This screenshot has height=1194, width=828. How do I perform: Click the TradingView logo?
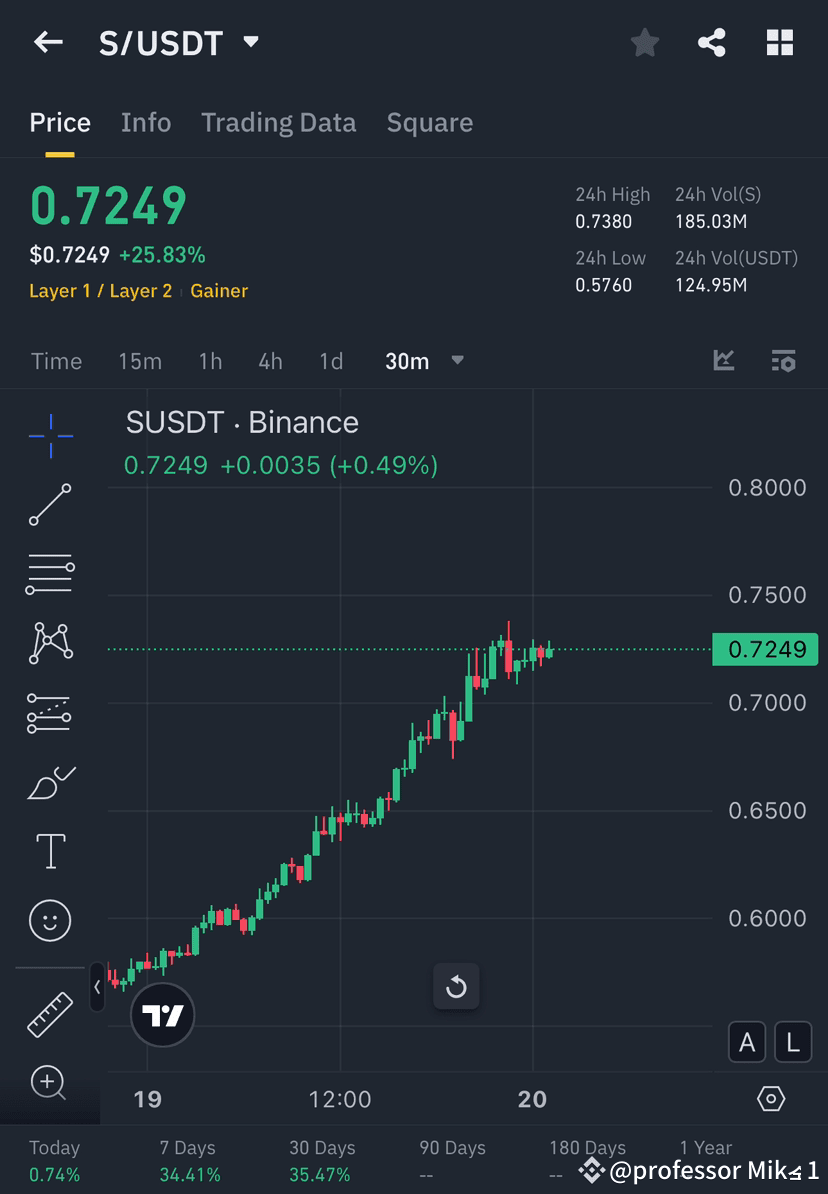pos(162,1015)
